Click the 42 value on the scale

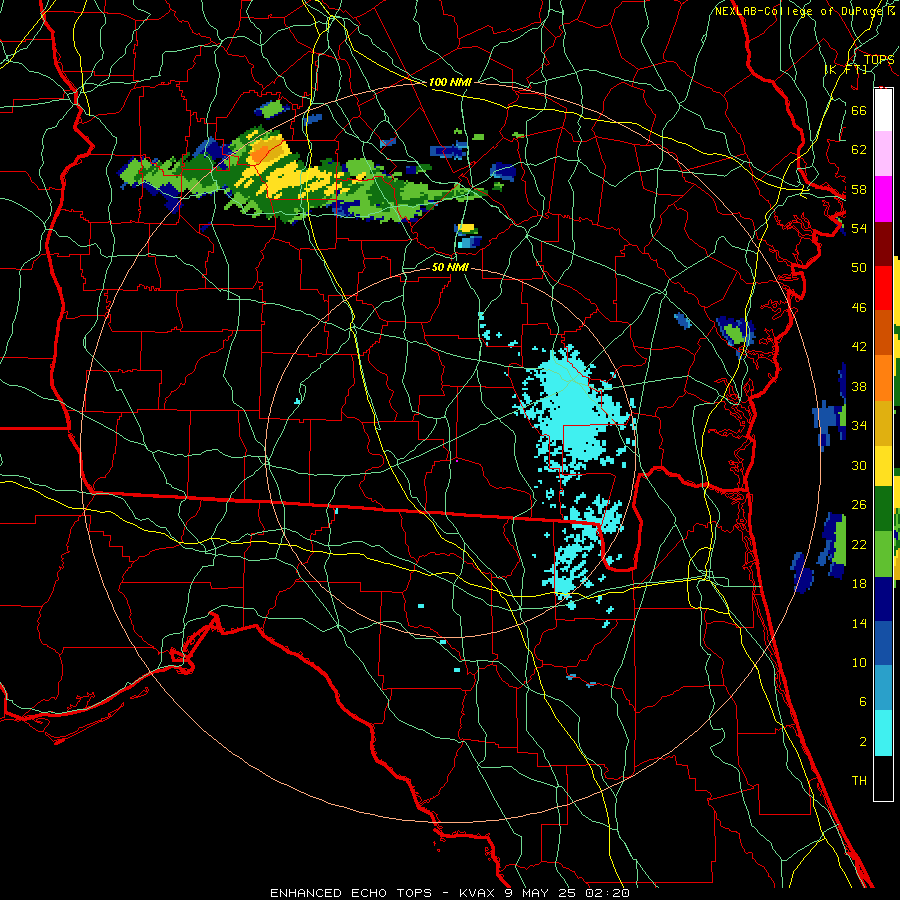[x=859, y=346]
